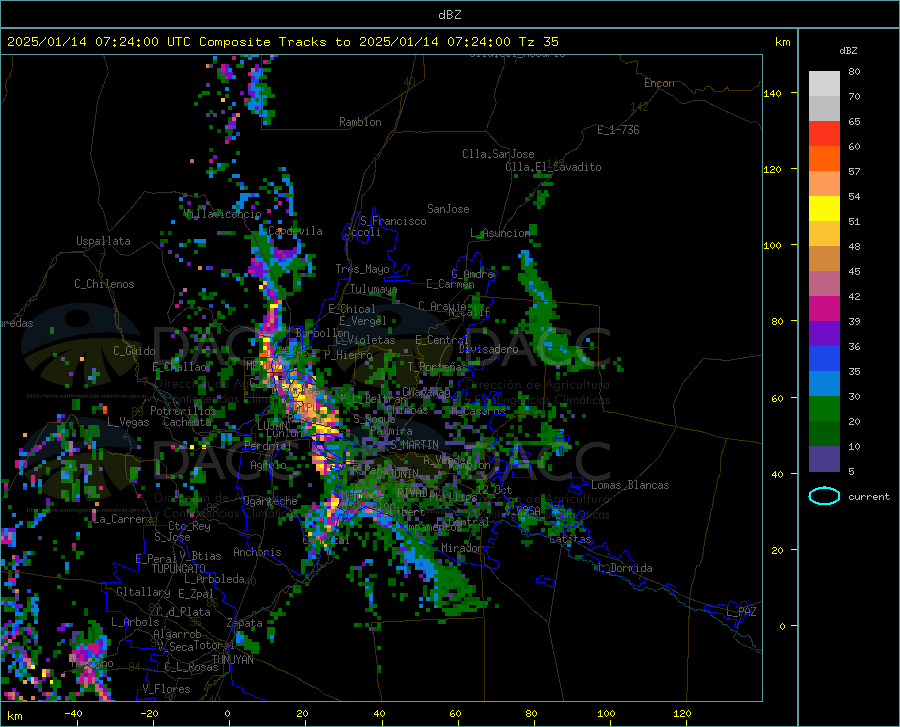This screenshot has width=900, height=727.
Task: Click the red 65 dBZ legend swatch
Action: pyautogui.click(x=824, y=134)
